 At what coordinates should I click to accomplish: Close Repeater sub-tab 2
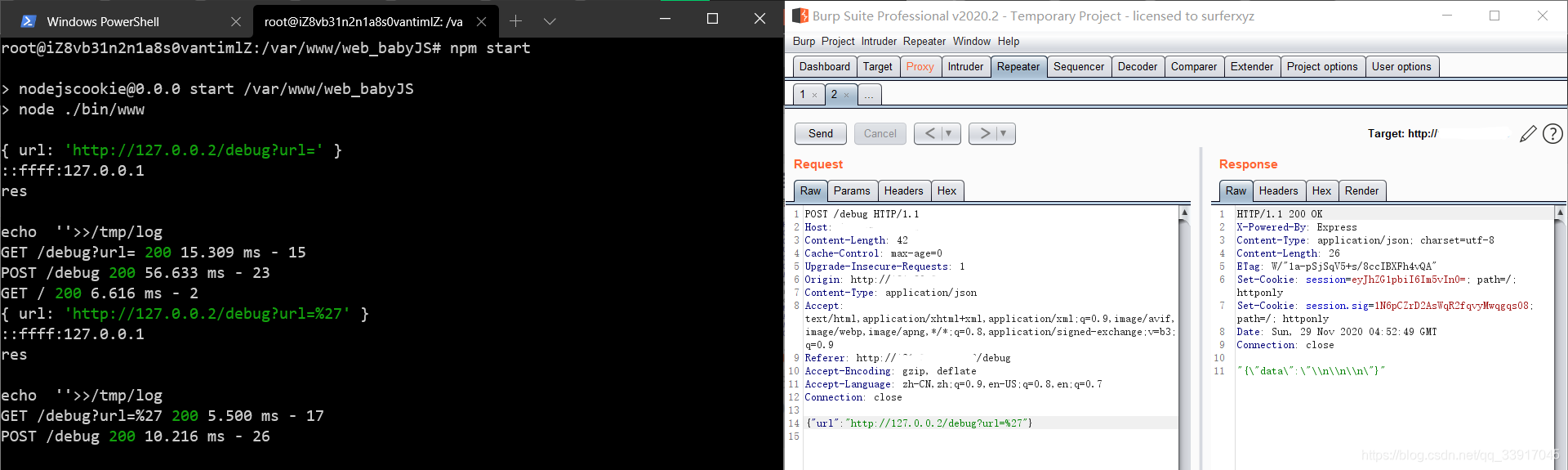pyautogui.click(x=846, y=95)
